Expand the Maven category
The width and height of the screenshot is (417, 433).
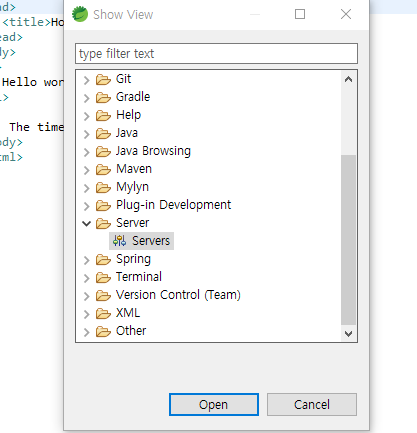86,170
